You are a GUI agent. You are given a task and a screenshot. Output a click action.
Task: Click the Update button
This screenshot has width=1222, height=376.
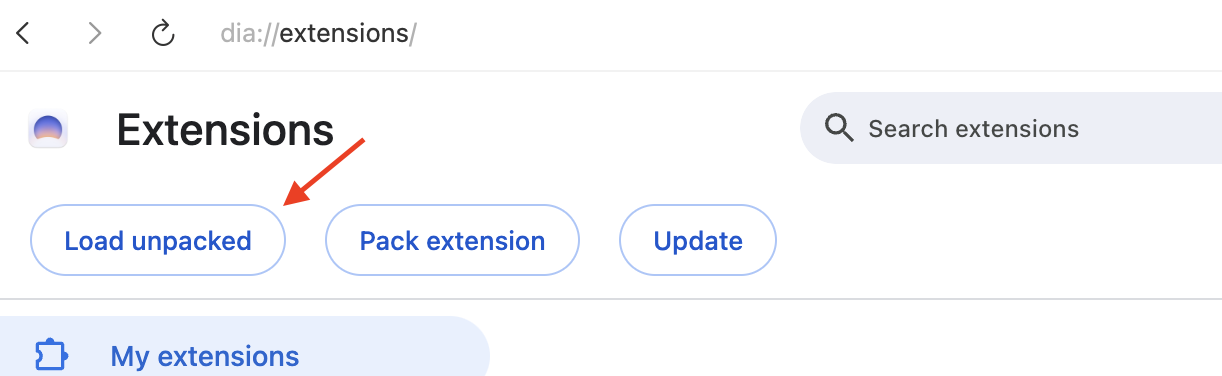click(x=698, y=240)
